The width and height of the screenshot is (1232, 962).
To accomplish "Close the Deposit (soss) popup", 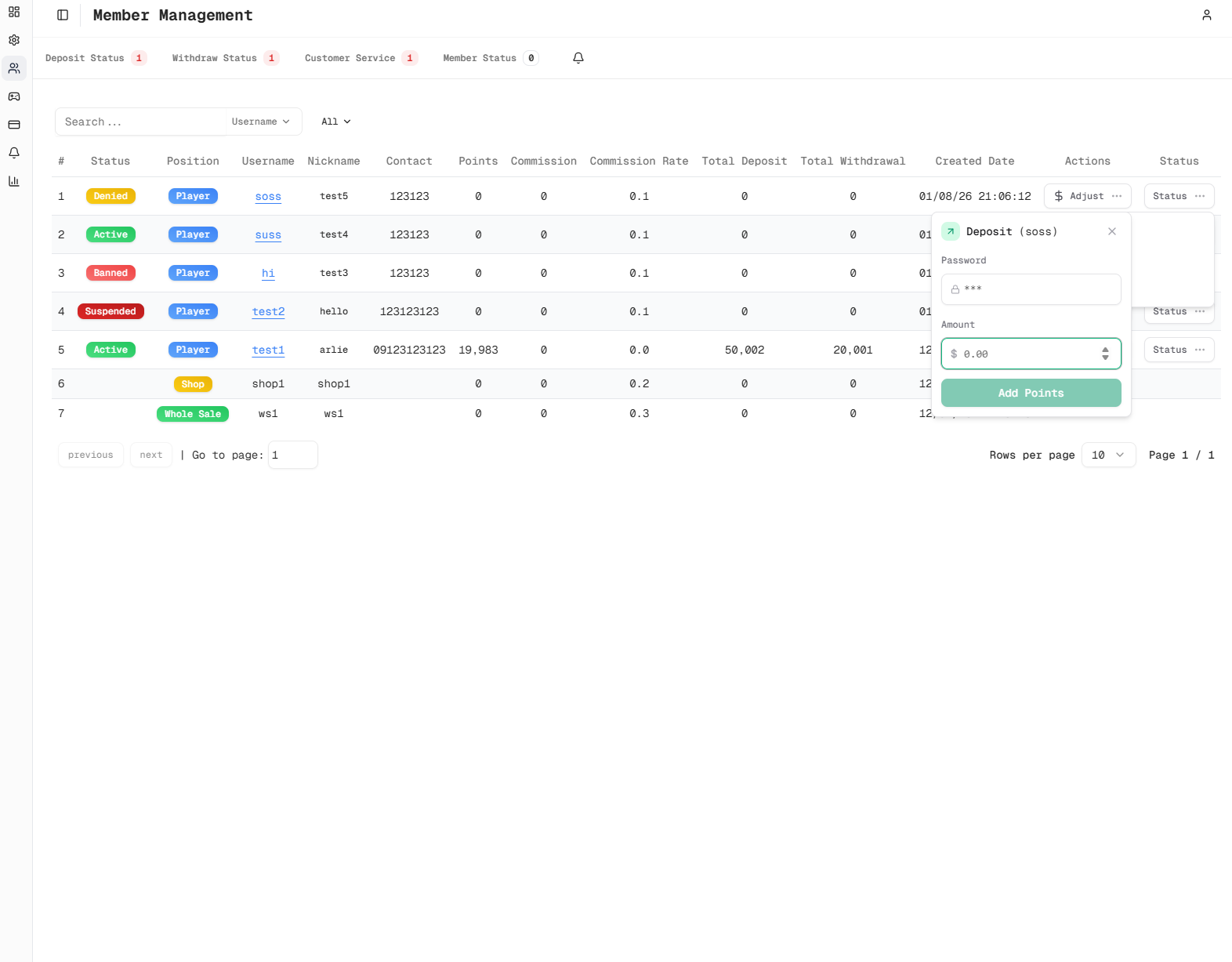I will tap(1111, 231).
